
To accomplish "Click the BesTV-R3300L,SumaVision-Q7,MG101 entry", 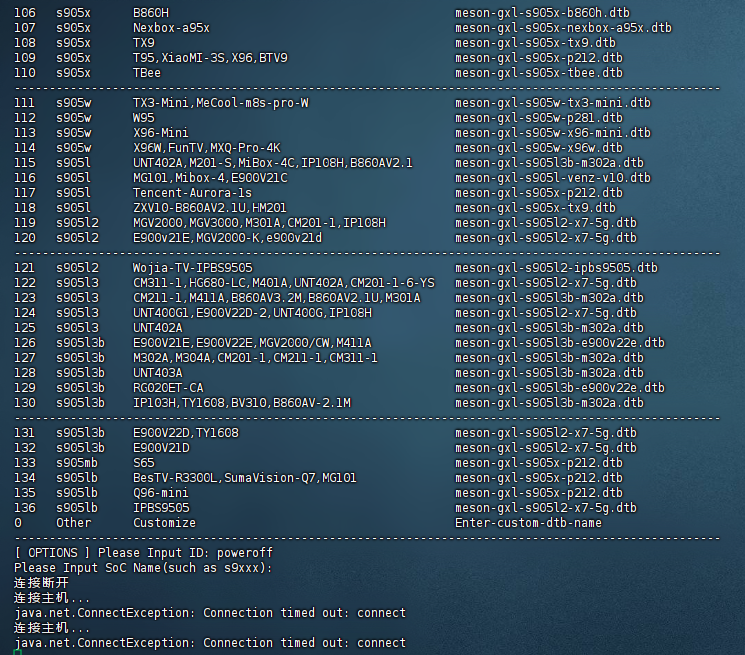I will point(244,478).
